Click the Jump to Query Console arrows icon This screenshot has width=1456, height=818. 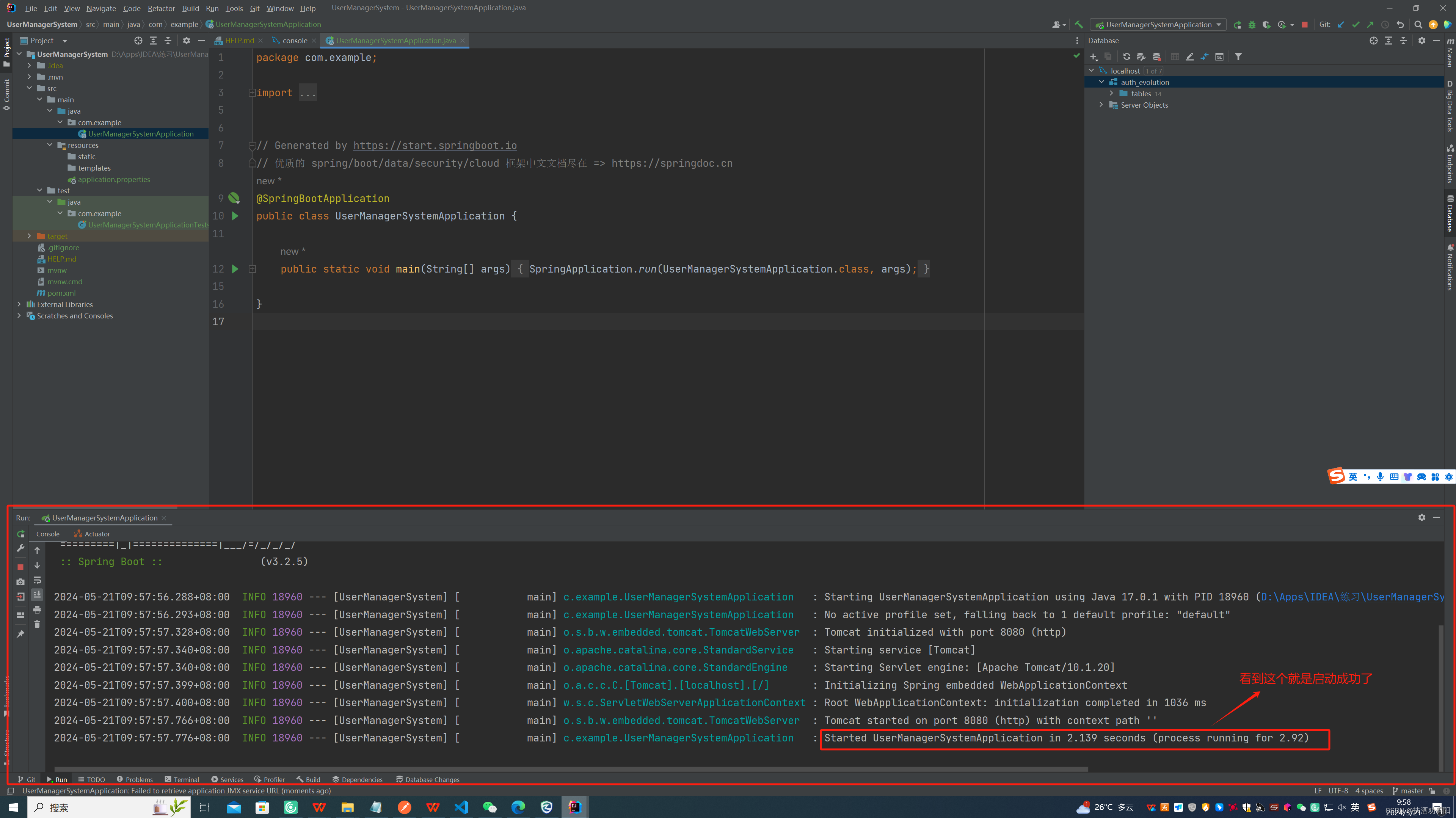click(1205, 56)
